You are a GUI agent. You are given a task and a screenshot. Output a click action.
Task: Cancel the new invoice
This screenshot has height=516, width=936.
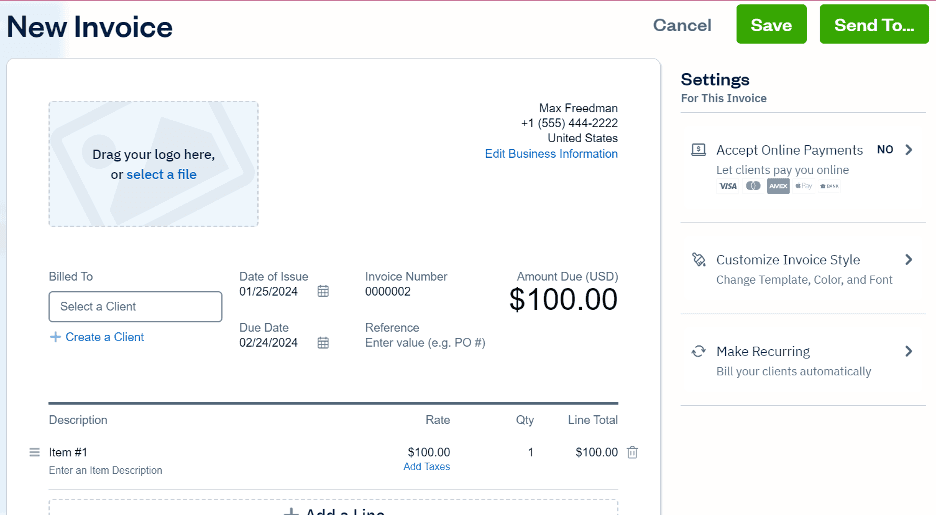point(682,26)
